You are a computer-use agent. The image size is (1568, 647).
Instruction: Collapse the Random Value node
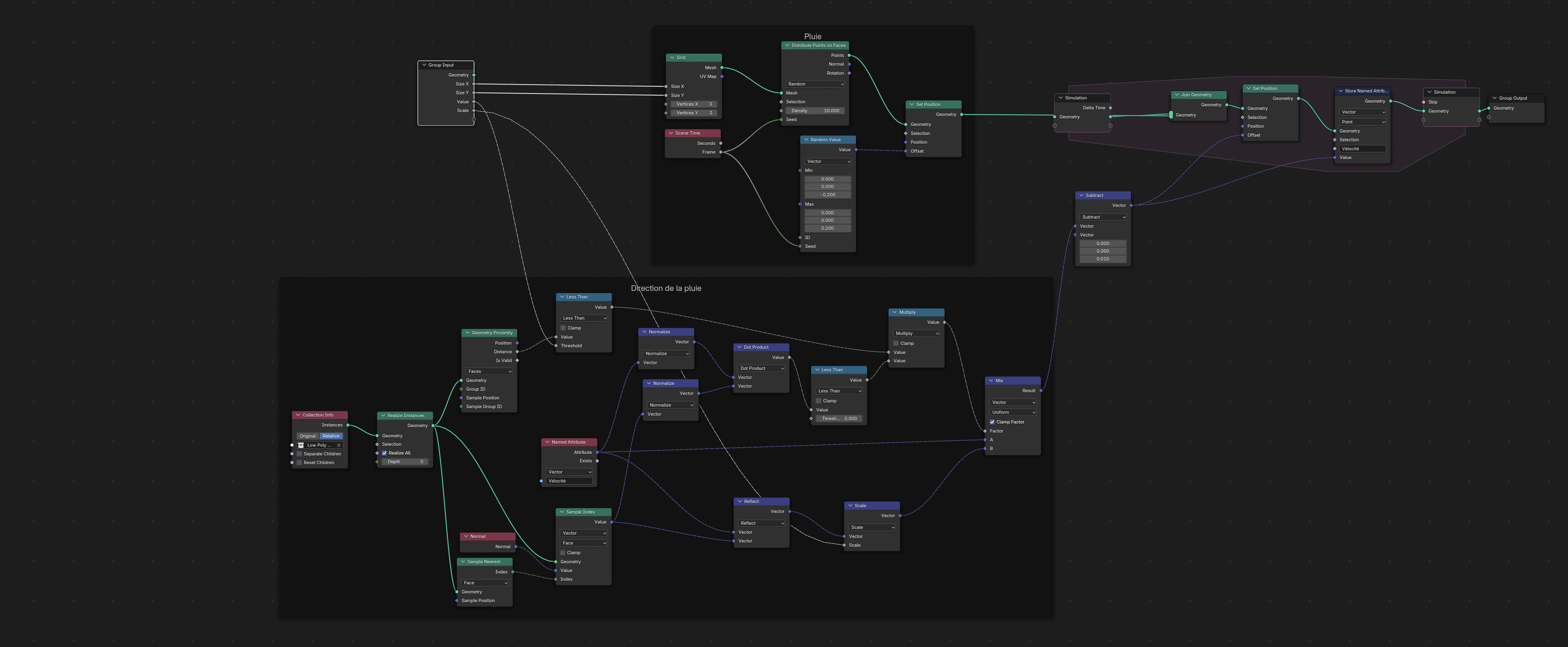806,139
